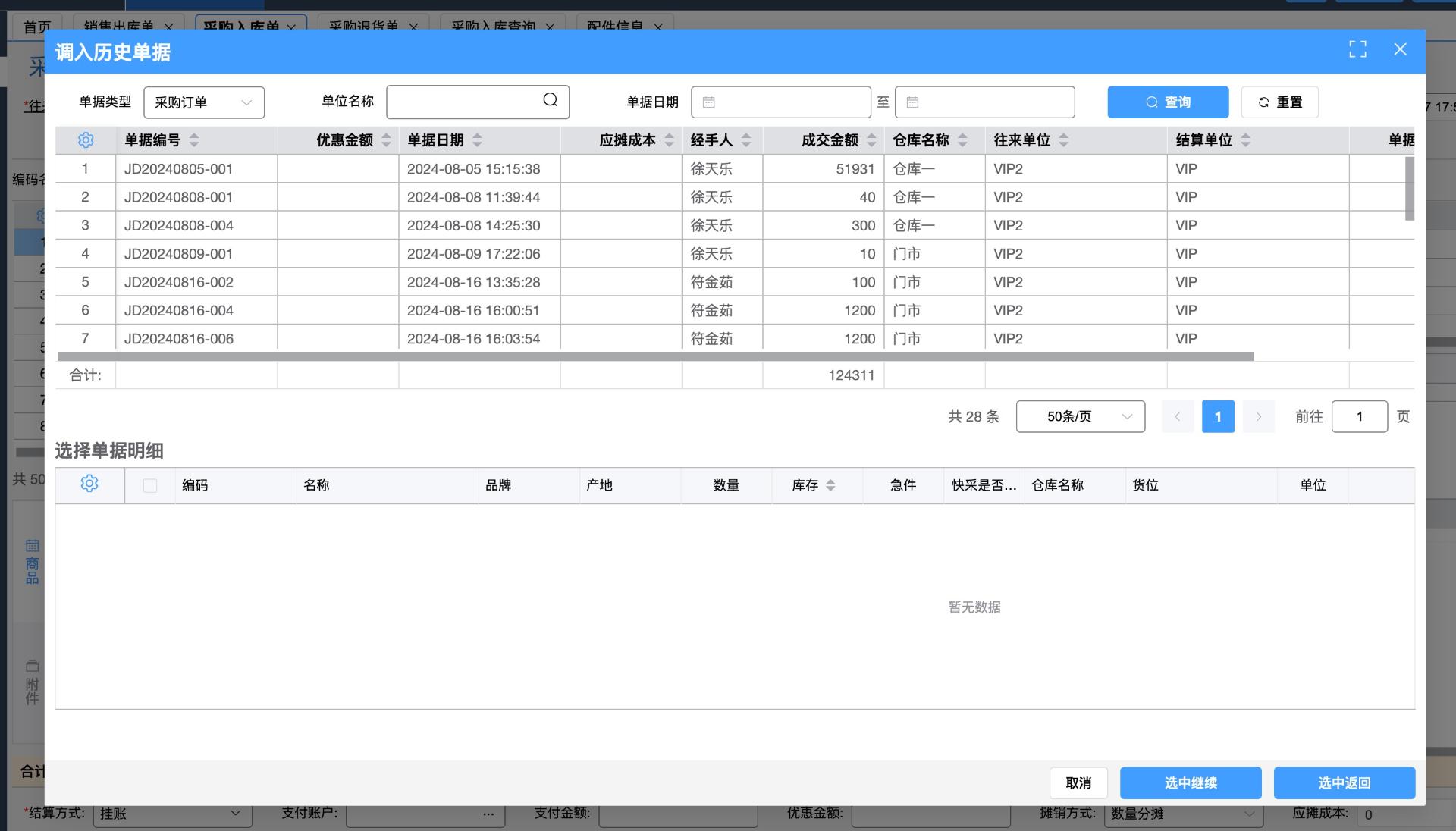Focus the 支付金额 input behind dialog
The width and height of the screenshot is (1456, 831).
pos(678,814)
